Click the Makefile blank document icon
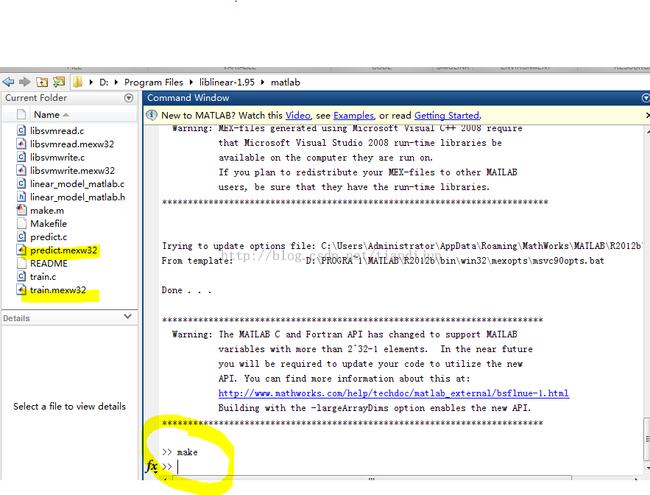This screenshot has height=495, width=650. [21, 223]
